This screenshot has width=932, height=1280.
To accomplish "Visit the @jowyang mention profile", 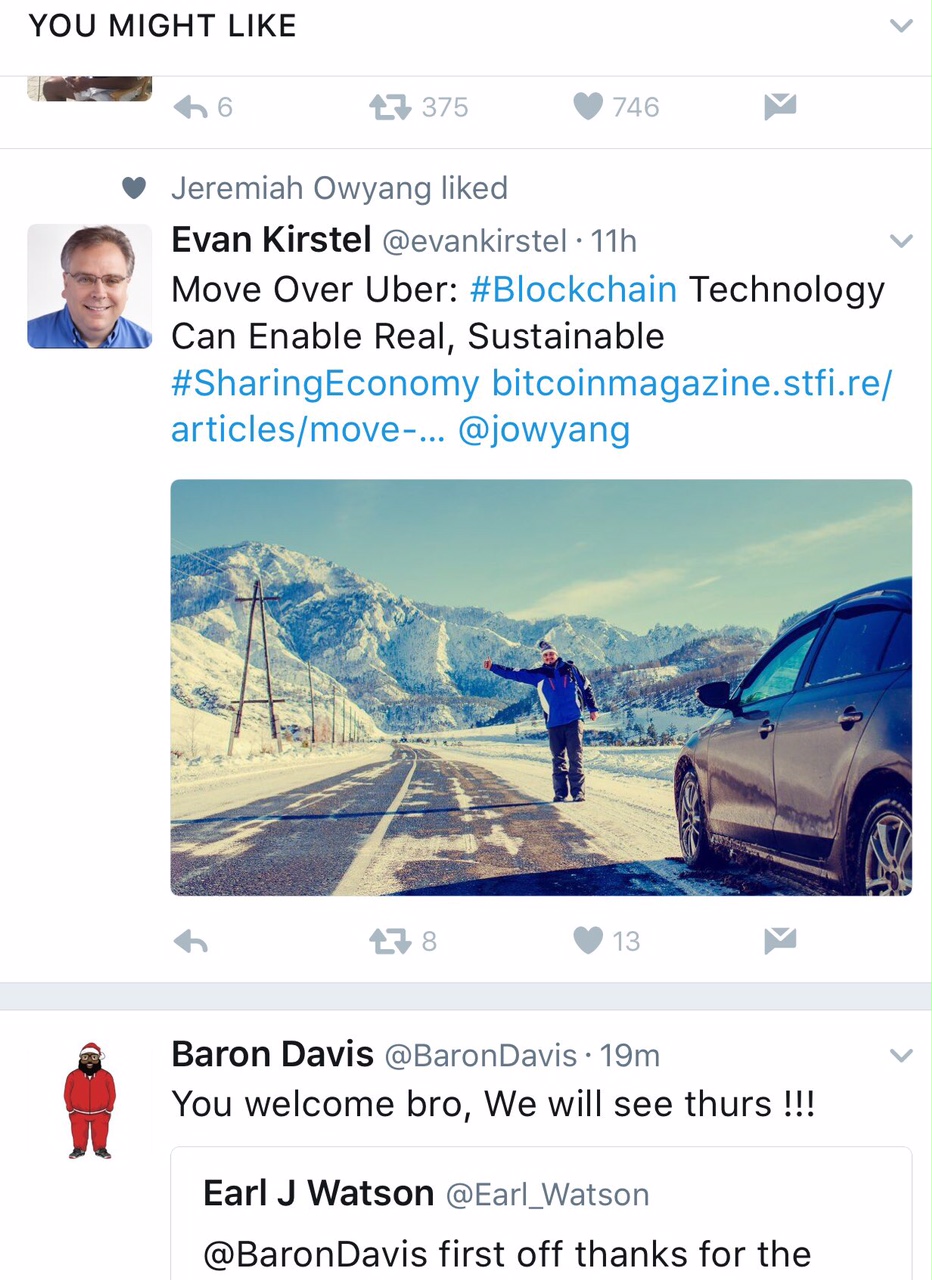I will [x=544, y=430].
